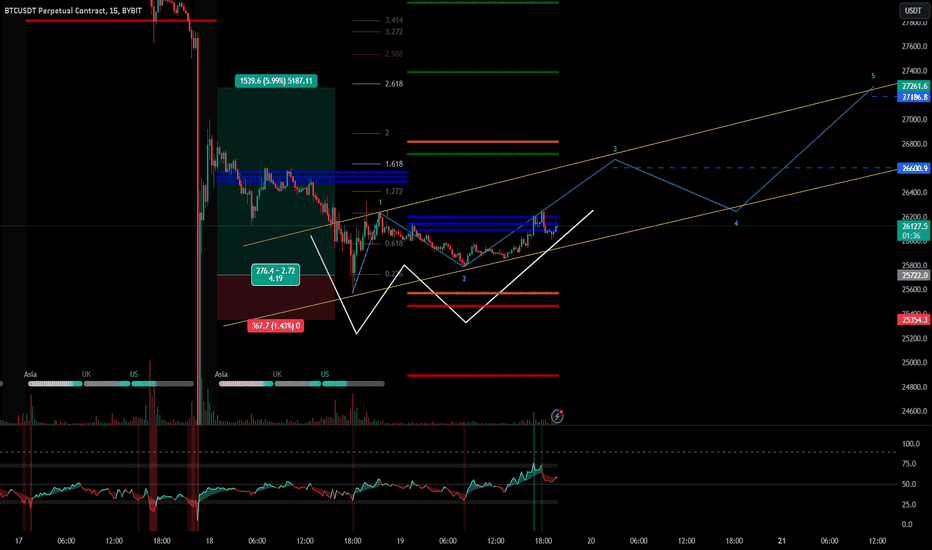Select the green 27261.6 price label

coord(914,86)
